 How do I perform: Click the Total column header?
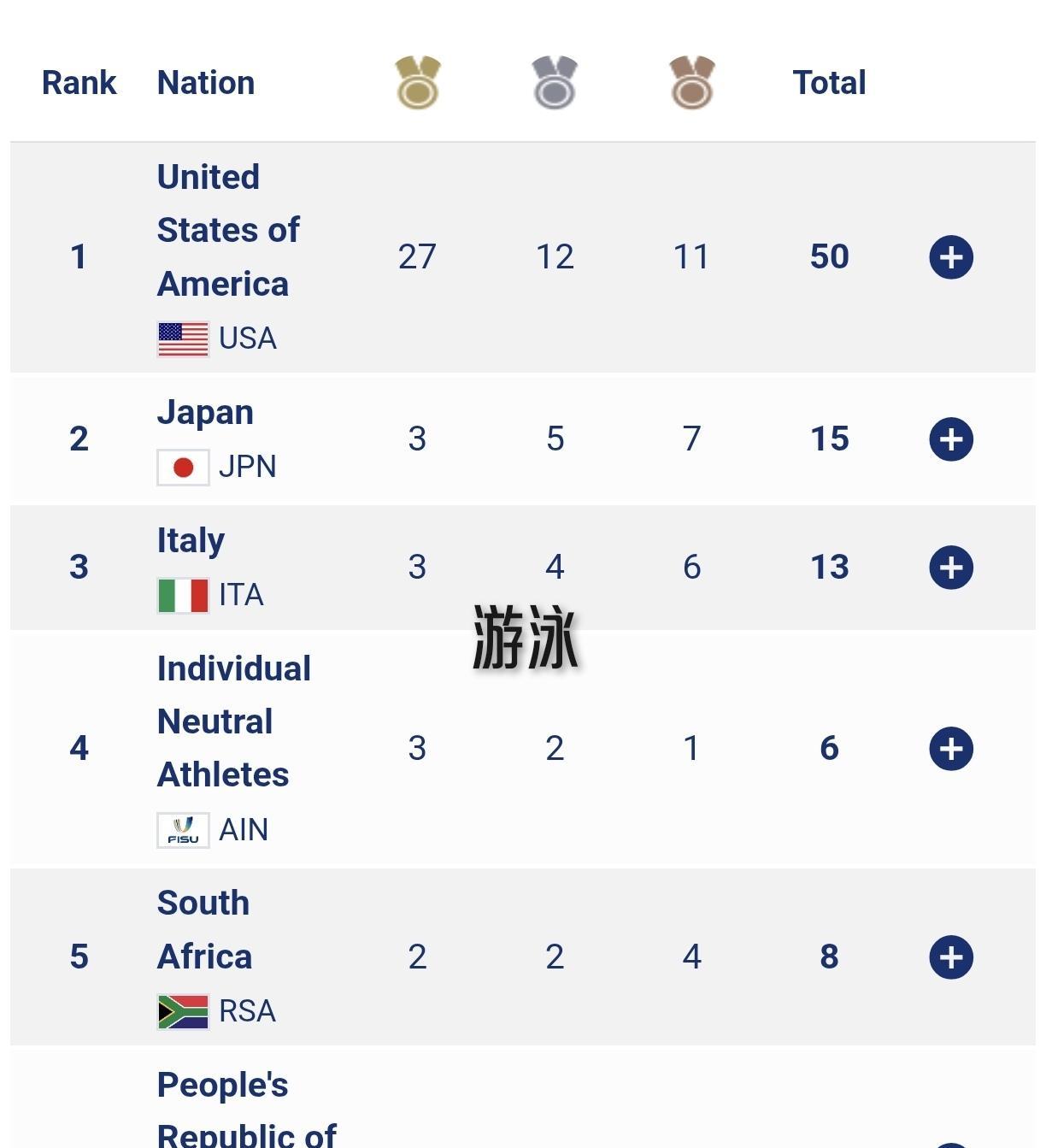pos(829,83)
